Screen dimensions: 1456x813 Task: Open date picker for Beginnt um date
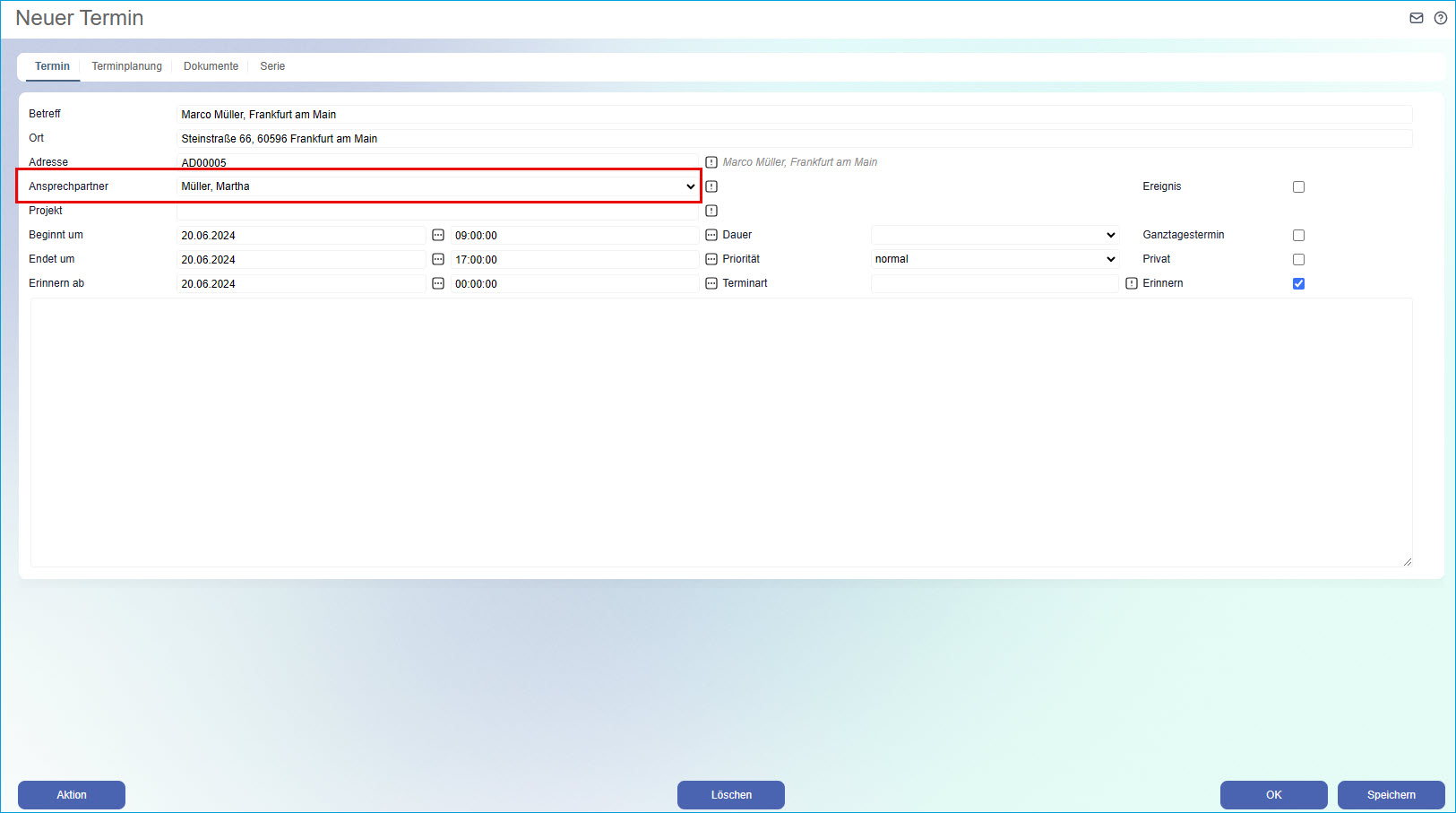click(438, 235)
